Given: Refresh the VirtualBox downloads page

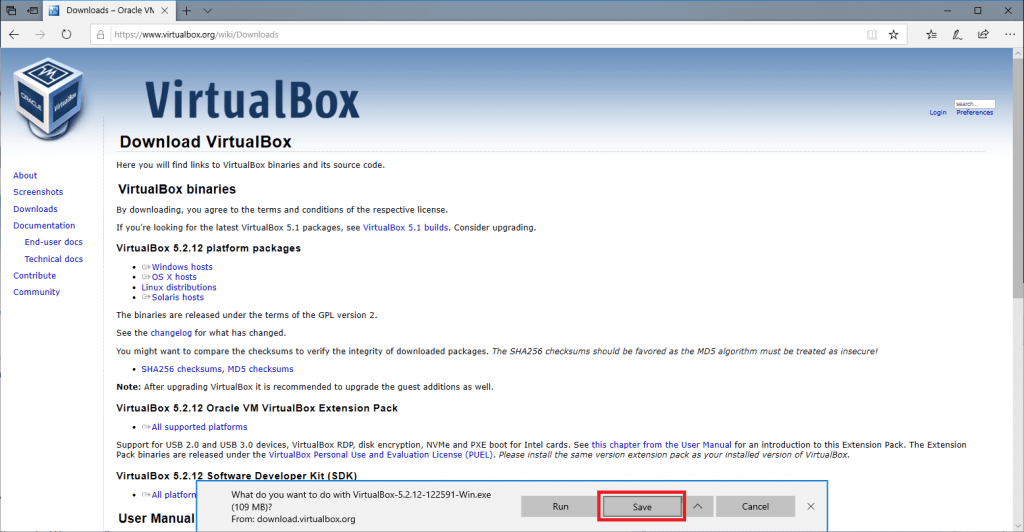Looking at the screenshot, I should (x=66, y=34).
